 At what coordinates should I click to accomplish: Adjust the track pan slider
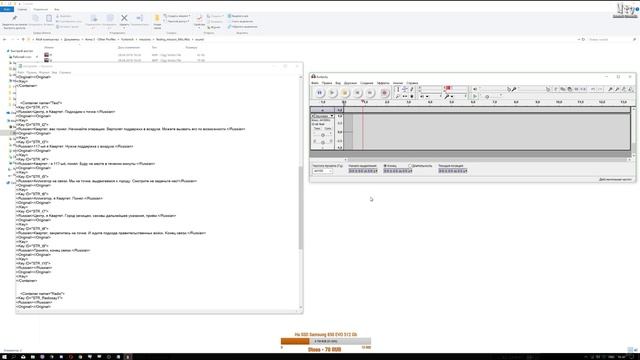point(323,142)
